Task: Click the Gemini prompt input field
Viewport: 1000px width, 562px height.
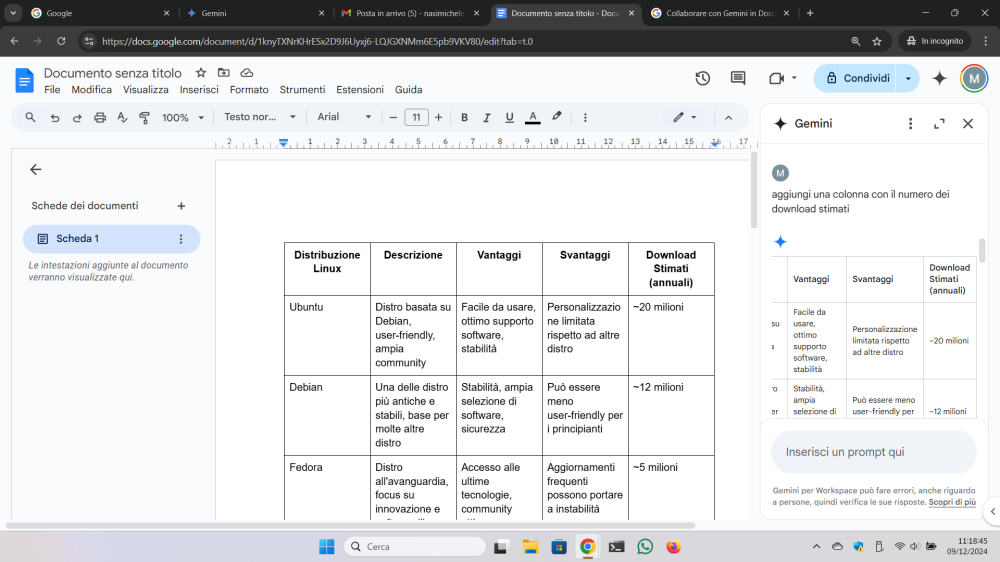Action: tap(874, 452)
